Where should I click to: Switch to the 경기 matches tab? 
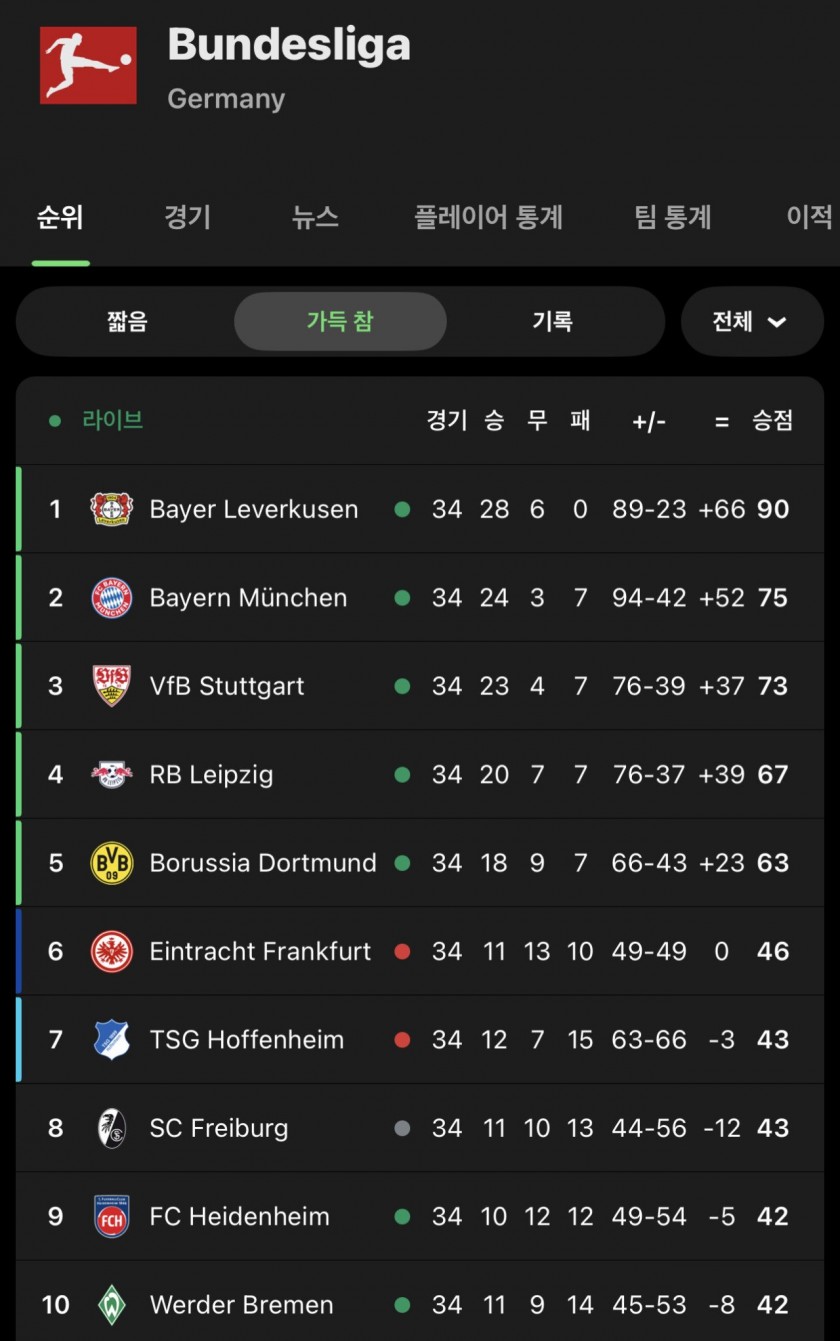click(187, 217)
